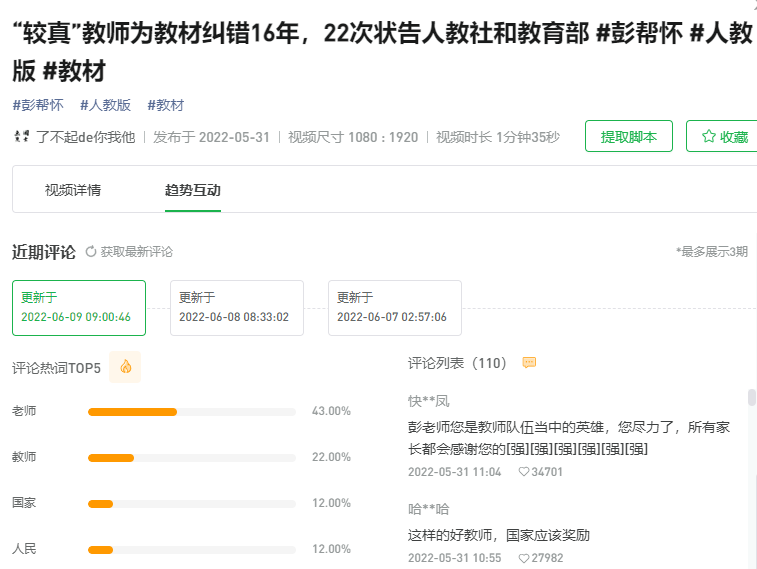The width and height of the screenshot is (757, 569).
Task: Click the heart icon with 27982 likes
Action: [523, 558]
